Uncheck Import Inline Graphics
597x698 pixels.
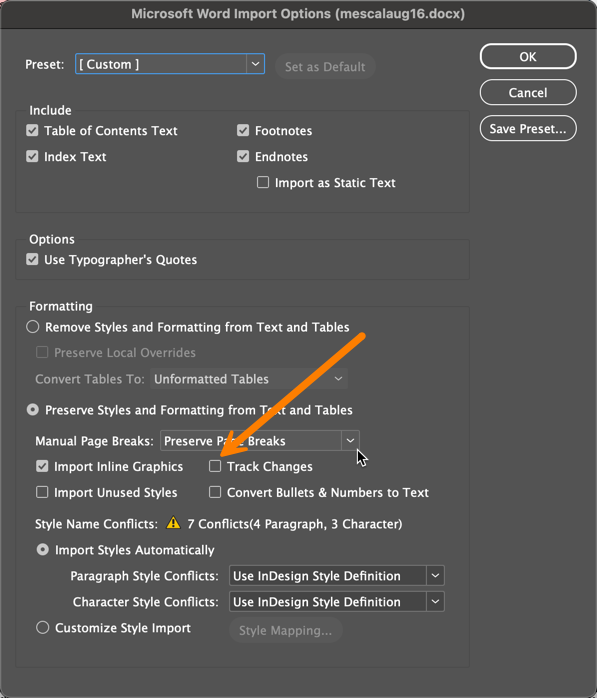(42, 466)
